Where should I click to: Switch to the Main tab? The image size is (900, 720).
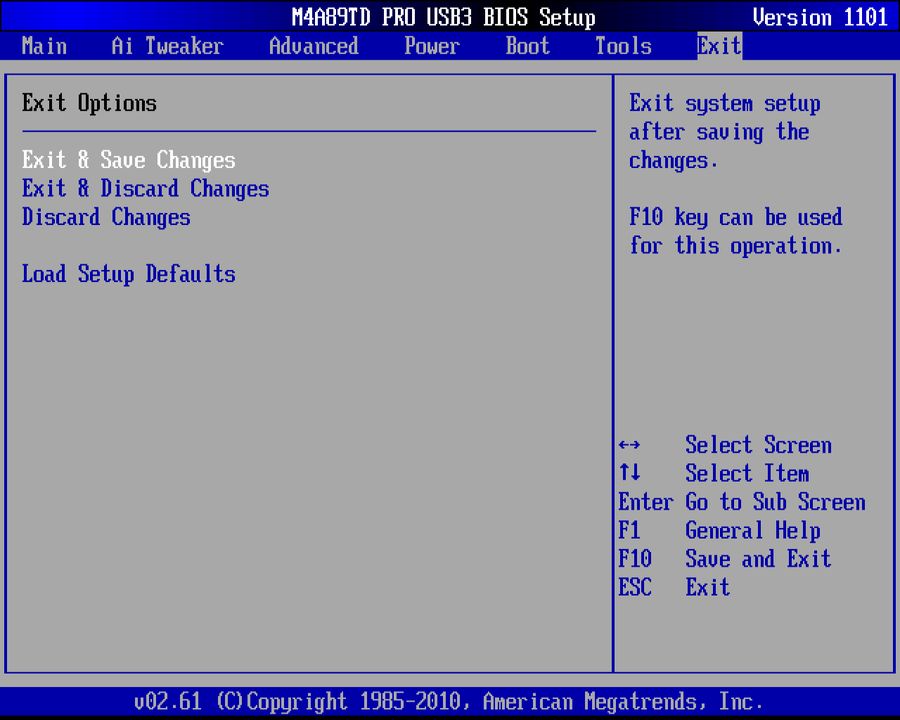(44, 46)
